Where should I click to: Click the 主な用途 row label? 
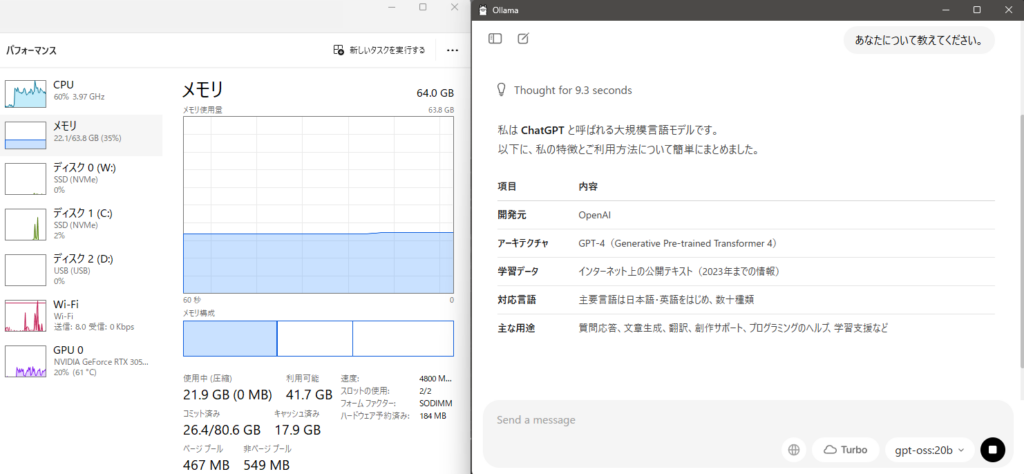(x=516, y=328)
